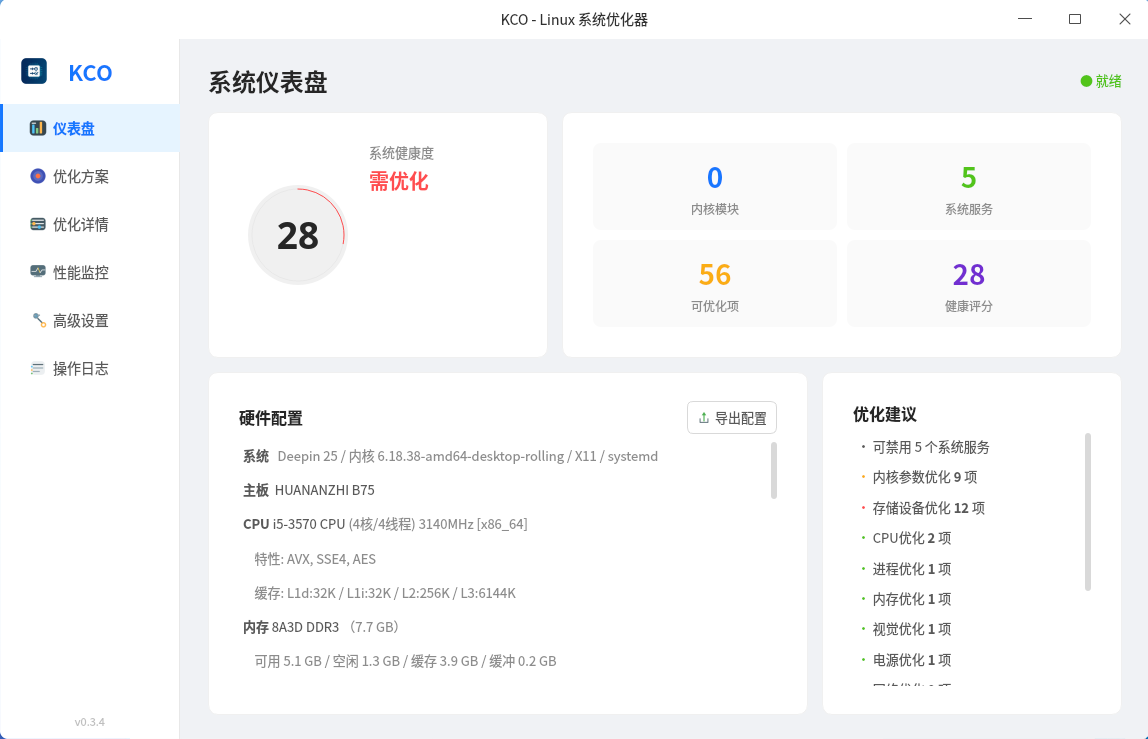Click the 系统 Deepin 25 info row
1148x739 pixels.
[450, 456]
